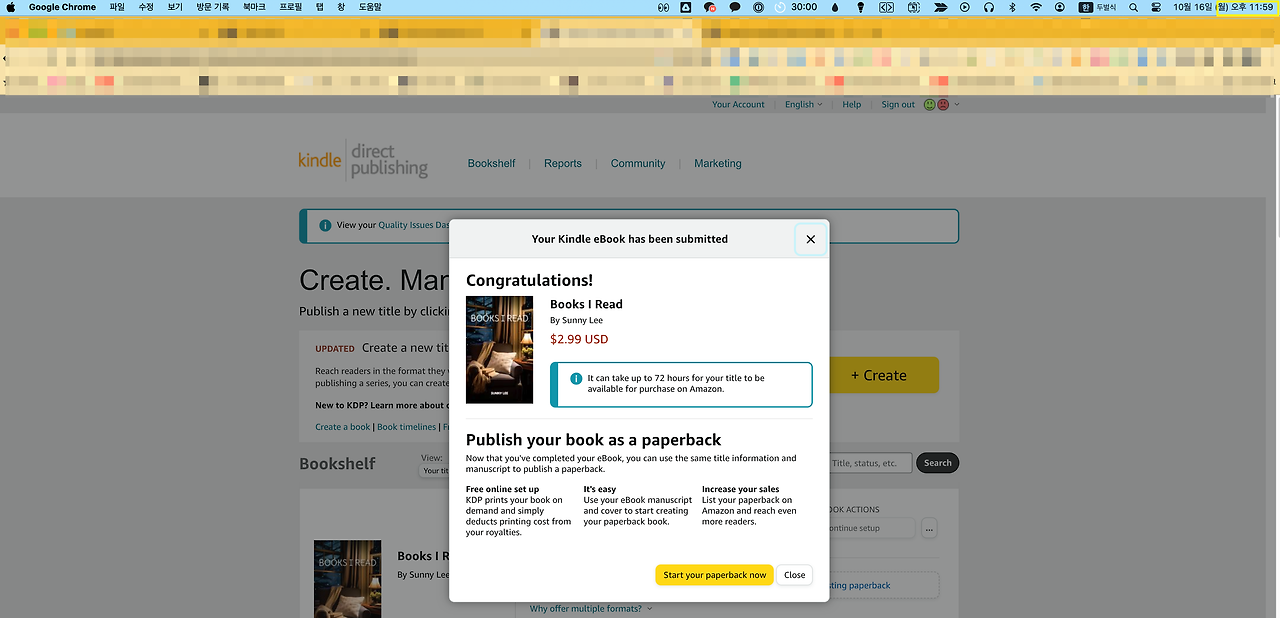The image size is (1280, 618).
Task: Open the Google Chrome menu
Action: (x=62, y=7)
